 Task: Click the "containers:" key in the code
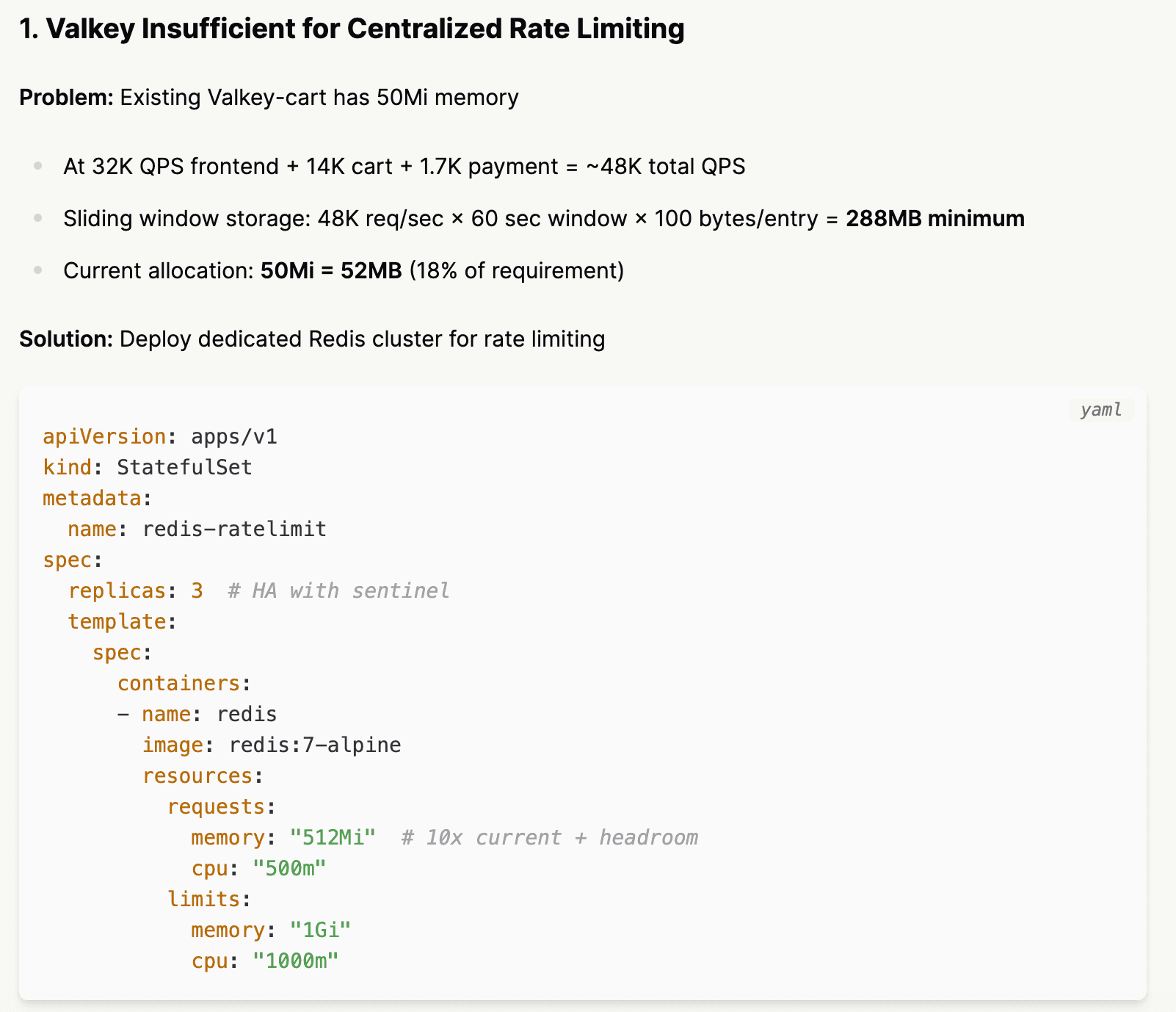[184, 684]
